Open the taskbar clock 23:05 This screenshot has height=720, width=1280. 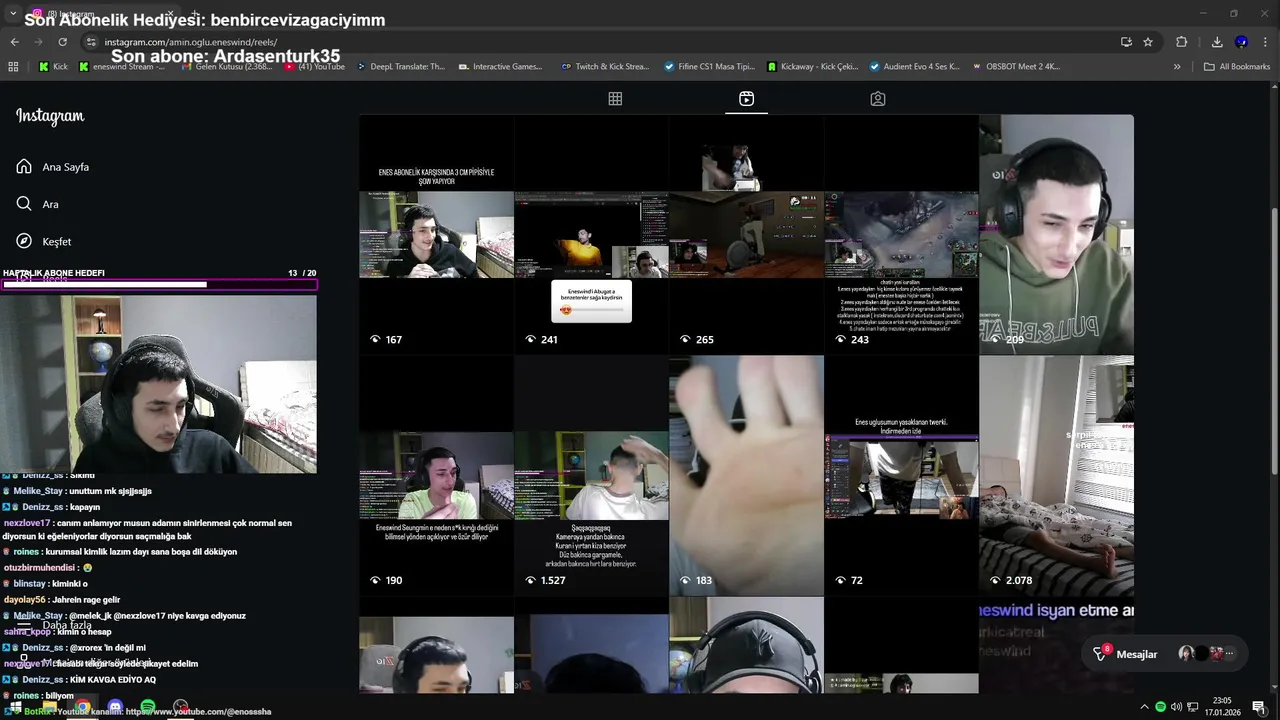pos(1221,706)
